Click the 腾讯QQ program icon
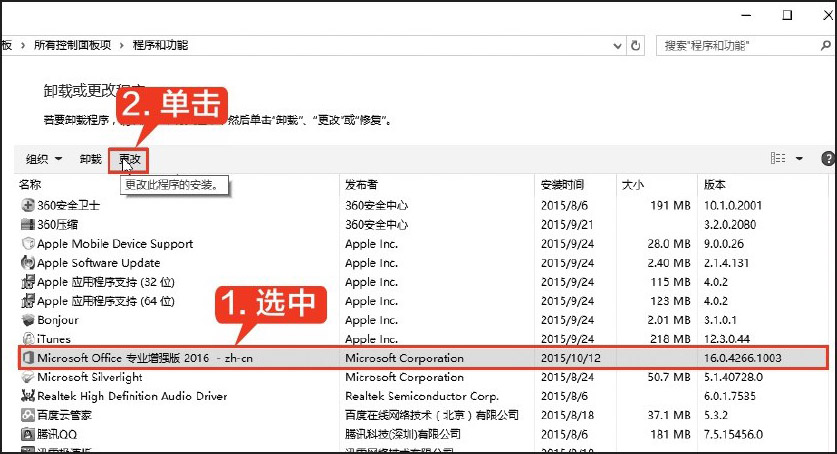 pos(28,434)
